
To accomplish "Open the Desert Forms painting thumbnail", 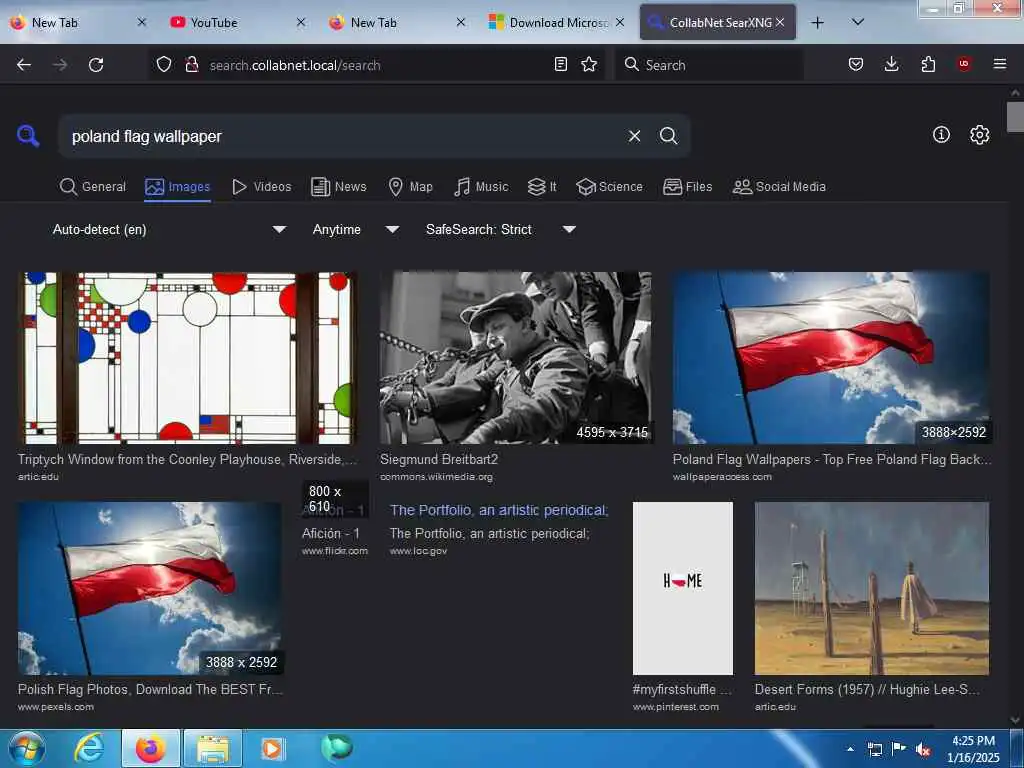I will [872, 588].
